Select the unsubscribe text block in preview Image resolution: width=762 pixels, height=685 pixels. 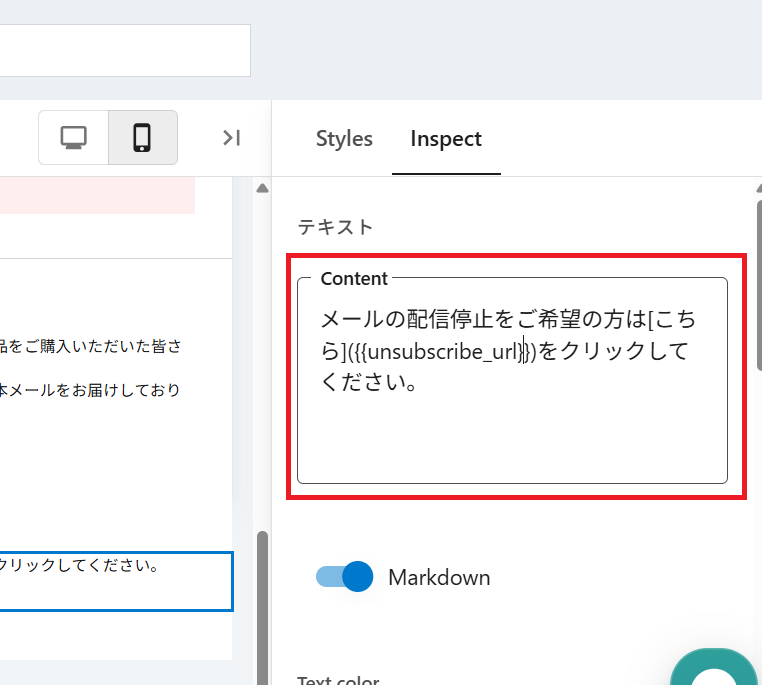pyautogui.click(x=116, y=581)
